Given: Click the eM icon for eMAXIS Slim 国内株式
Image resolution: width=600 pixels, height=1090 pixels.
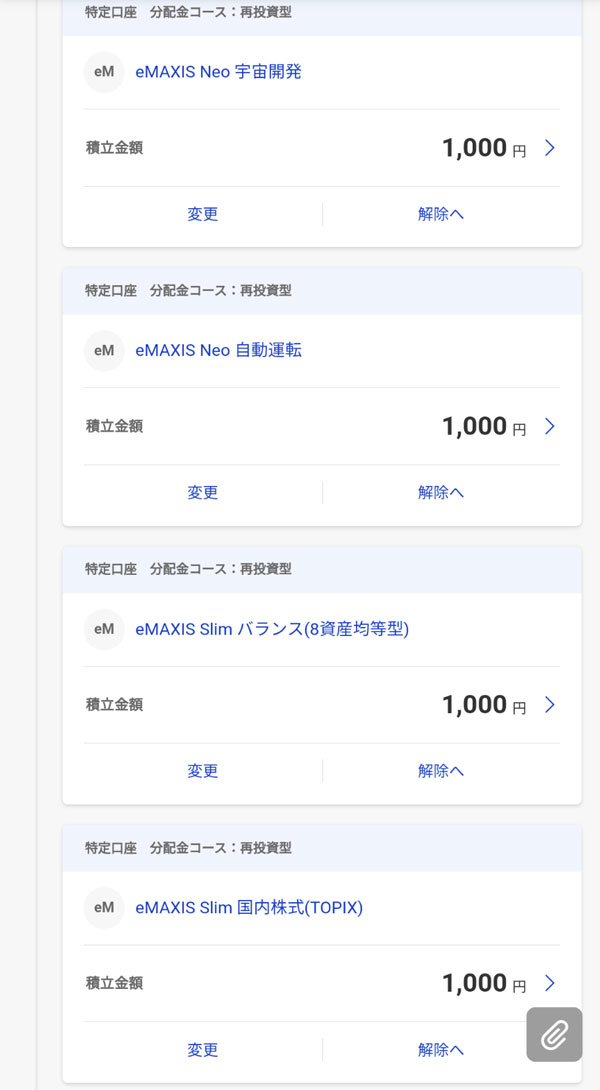Looking at the screenshot, I should (x=104, y=908).
